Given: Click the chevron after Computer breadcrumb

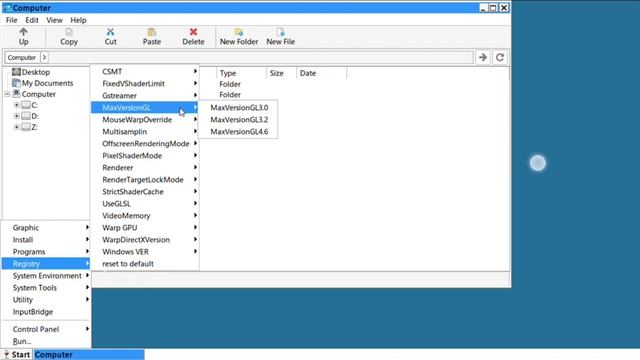Looking at the screenshot, I should (44, 58).
